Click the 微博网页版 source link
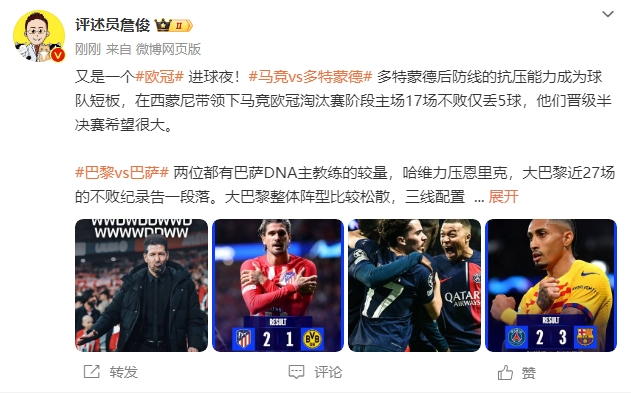 pos(168,49)
